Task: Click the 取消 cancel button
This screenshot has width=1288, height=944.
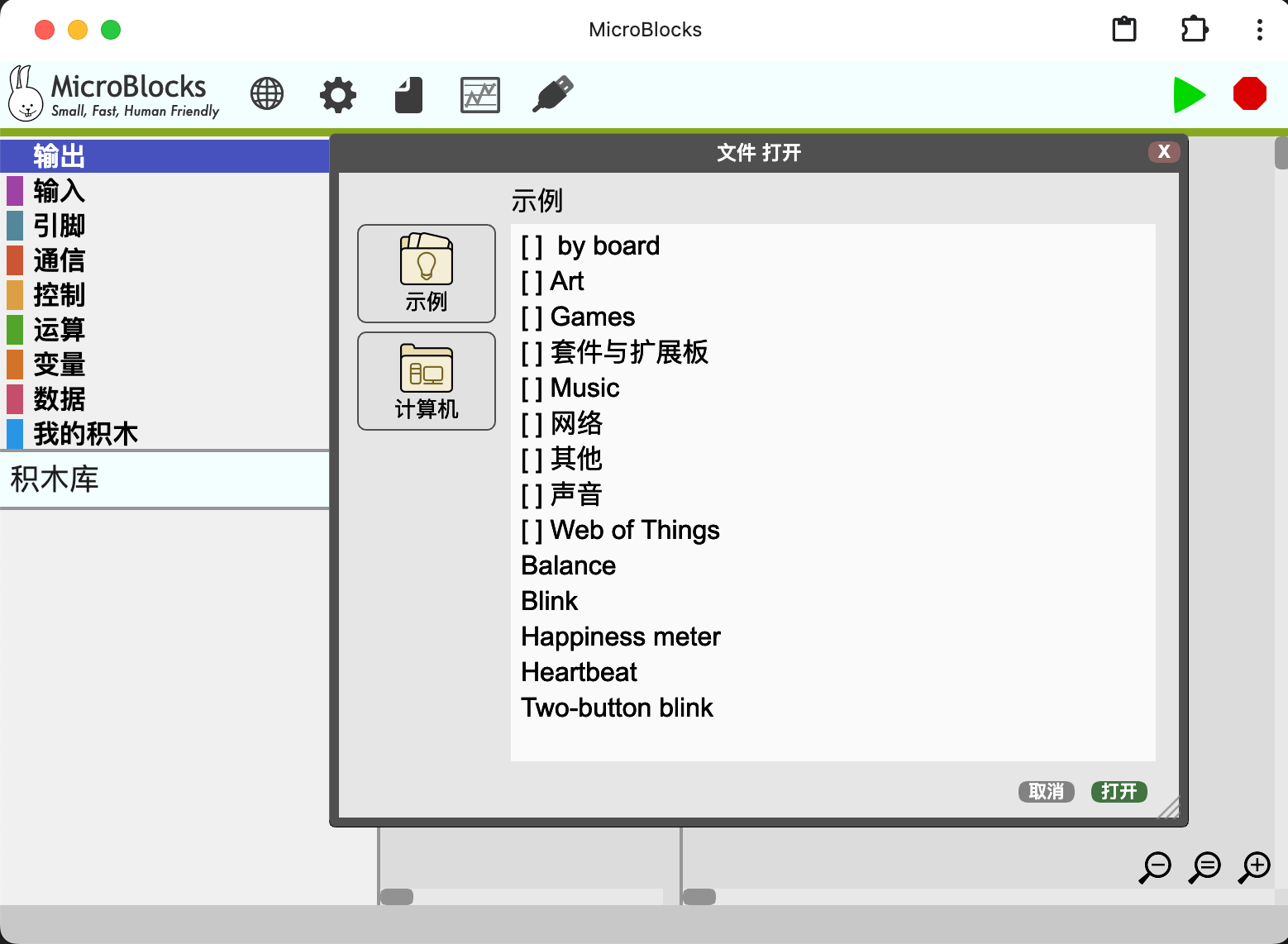Action: (1047, 792)
